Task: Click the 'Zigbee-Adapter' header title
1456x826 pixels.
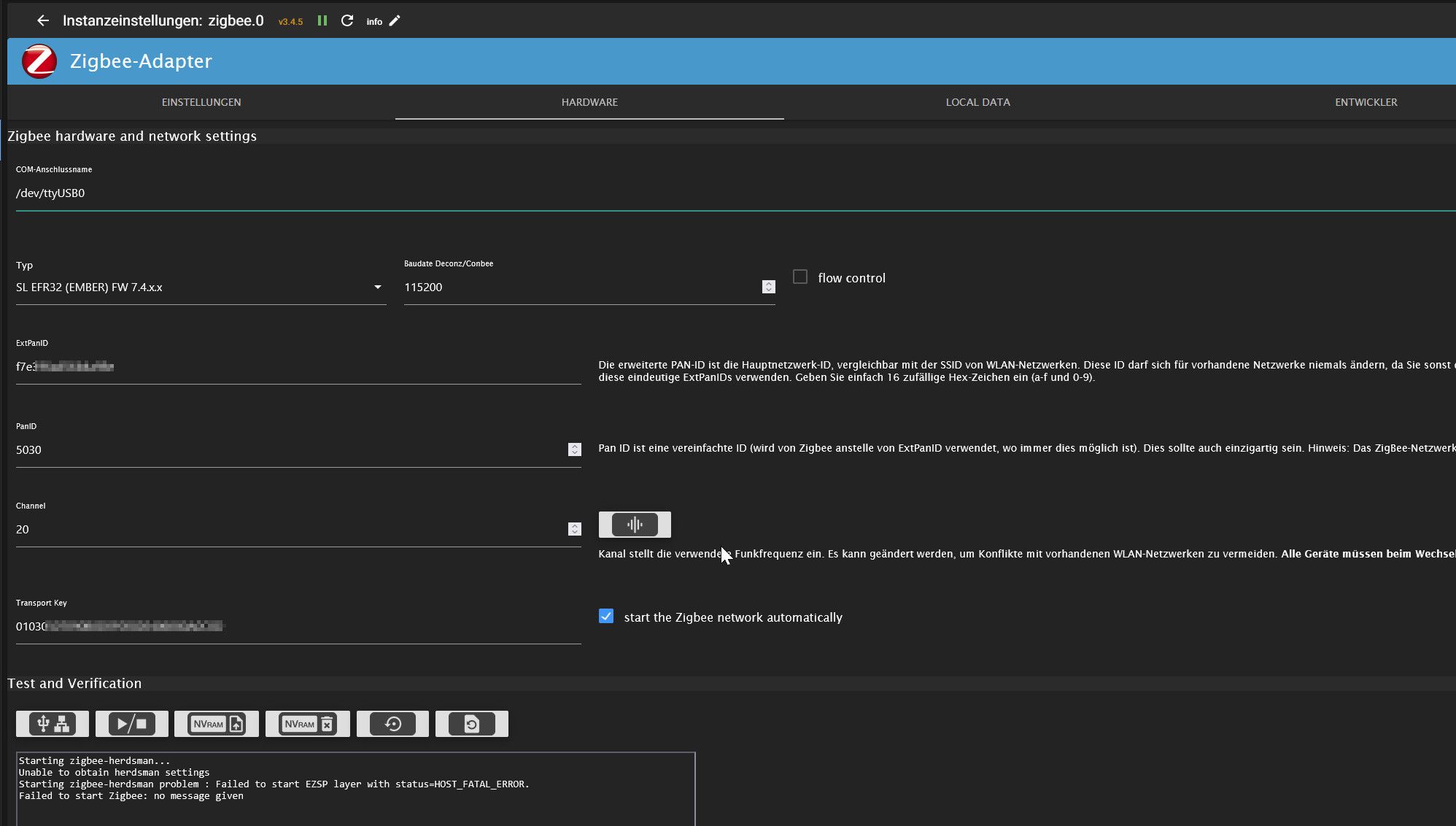Action: click(x=141, y=61)
